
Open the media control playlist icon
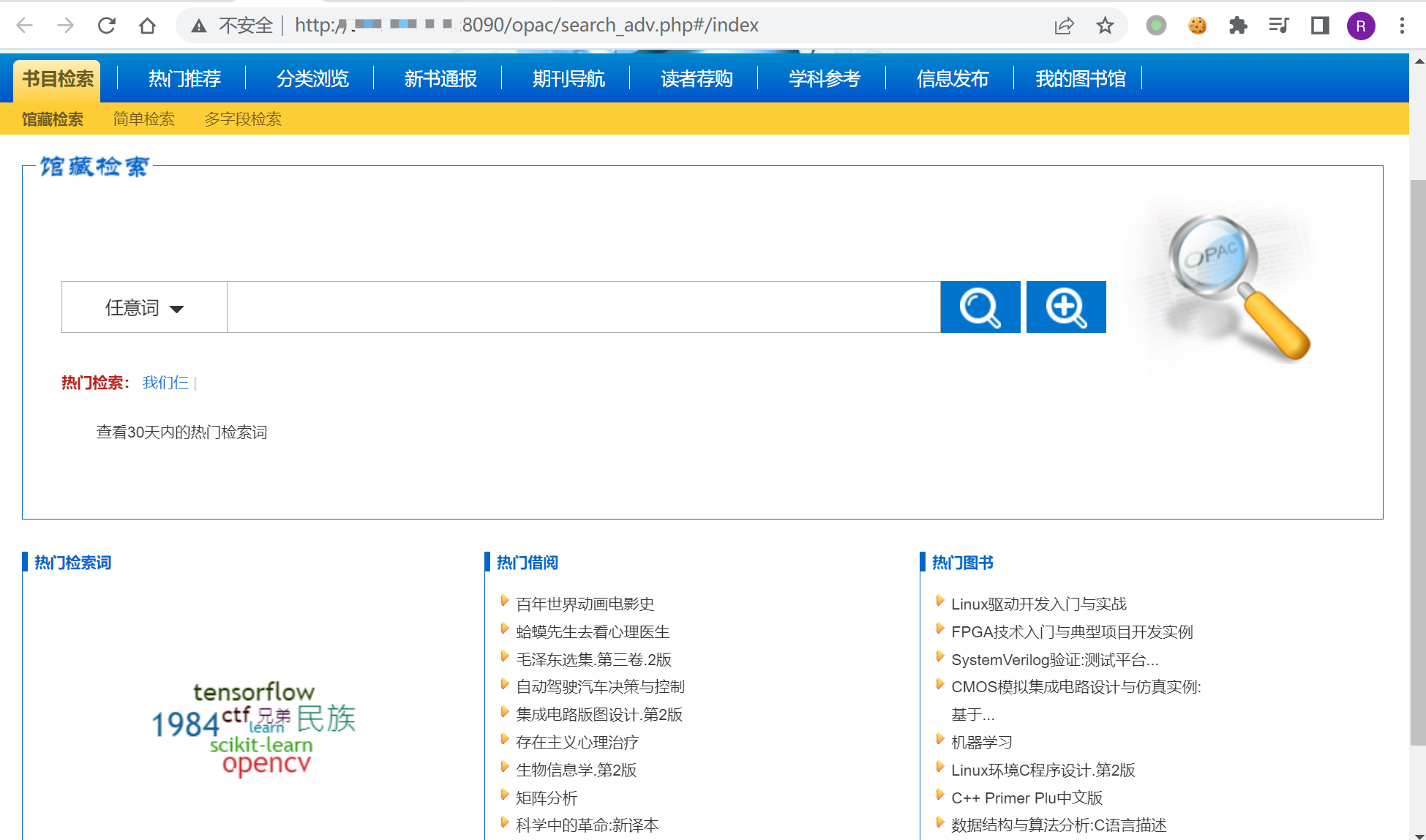coord(1279,26)
